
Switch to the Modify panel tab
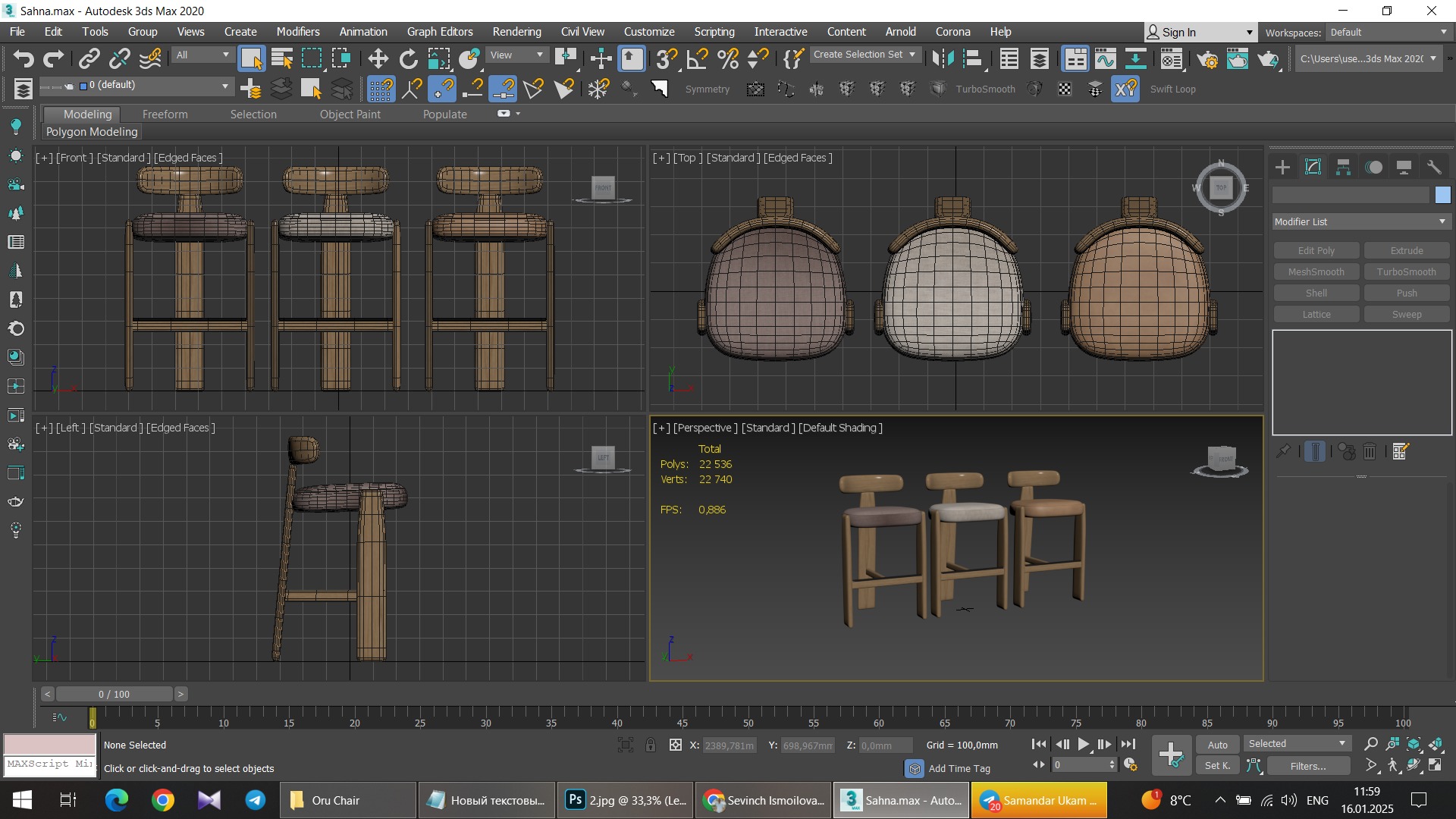1313,167
